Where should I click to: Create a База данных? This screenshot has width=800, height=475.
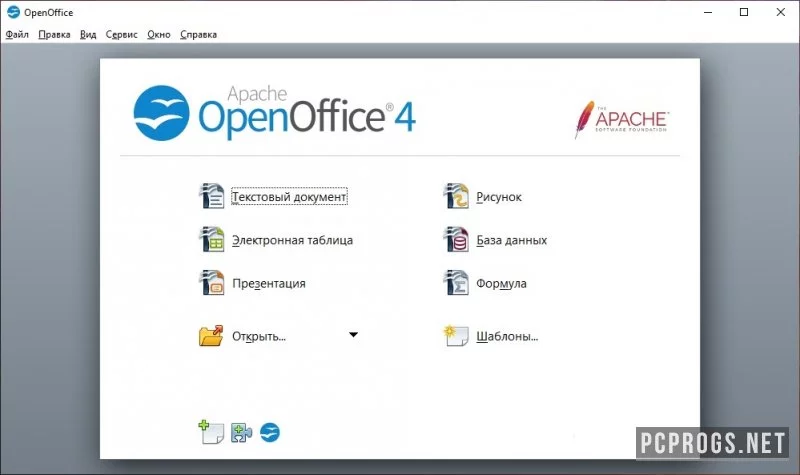pyautogui.click(x=511, y=240)
